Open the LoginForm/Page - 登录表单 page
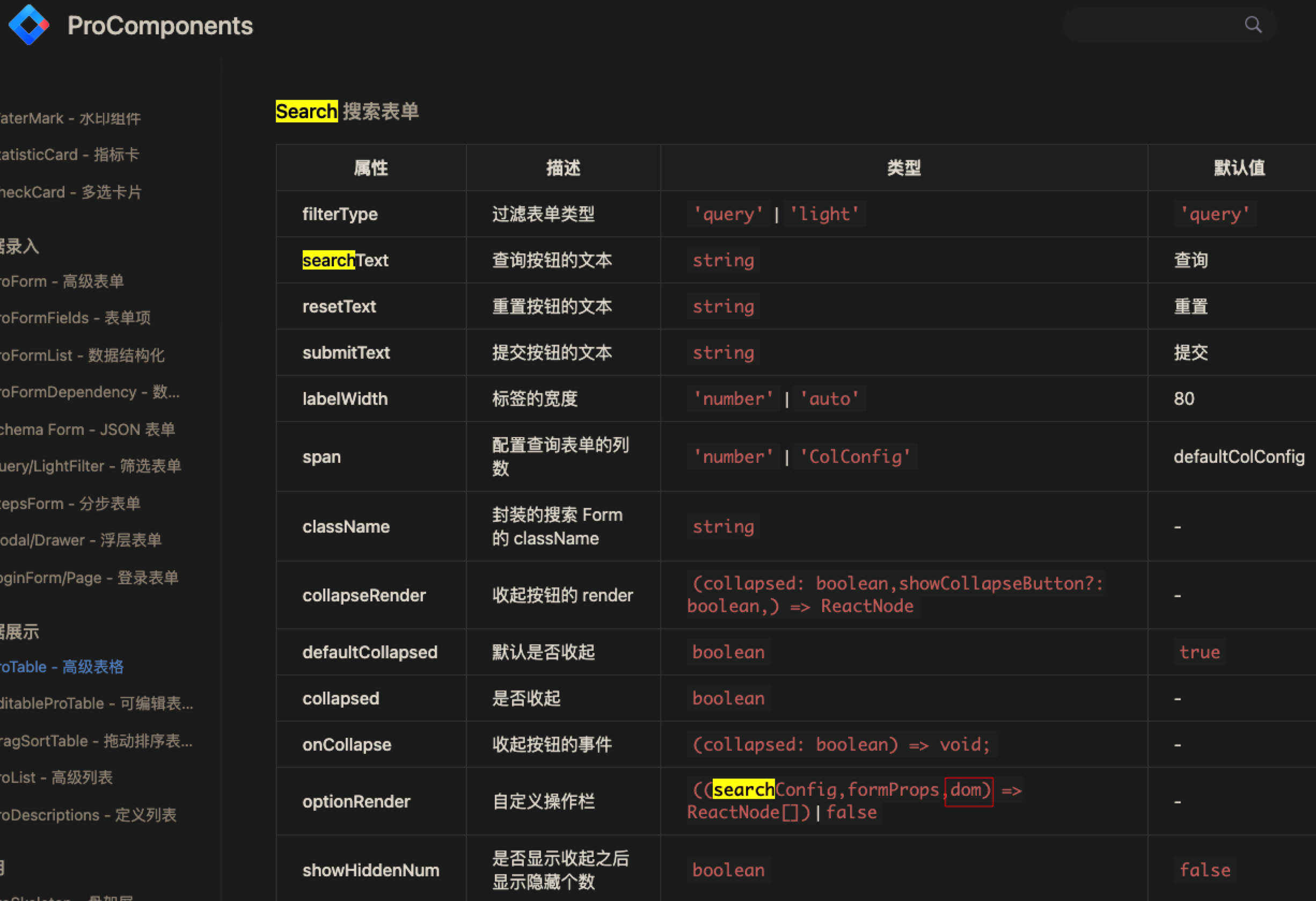Viewport: 1316px width, 901px height. coord(88,577)
